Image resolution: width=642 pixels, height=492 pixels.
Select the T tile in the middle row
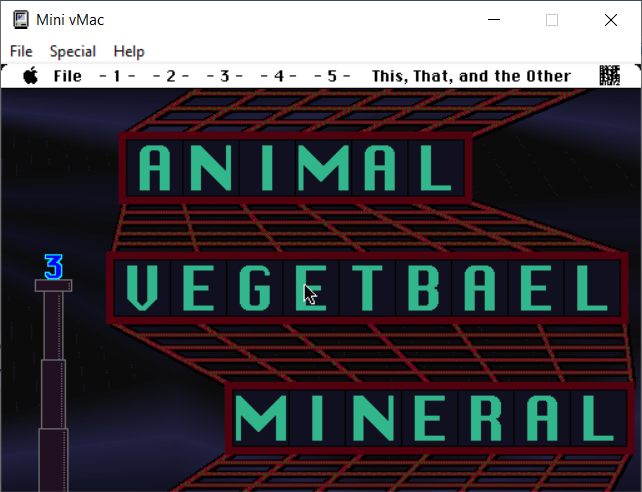pyautogui.click(x=367, y=288)
